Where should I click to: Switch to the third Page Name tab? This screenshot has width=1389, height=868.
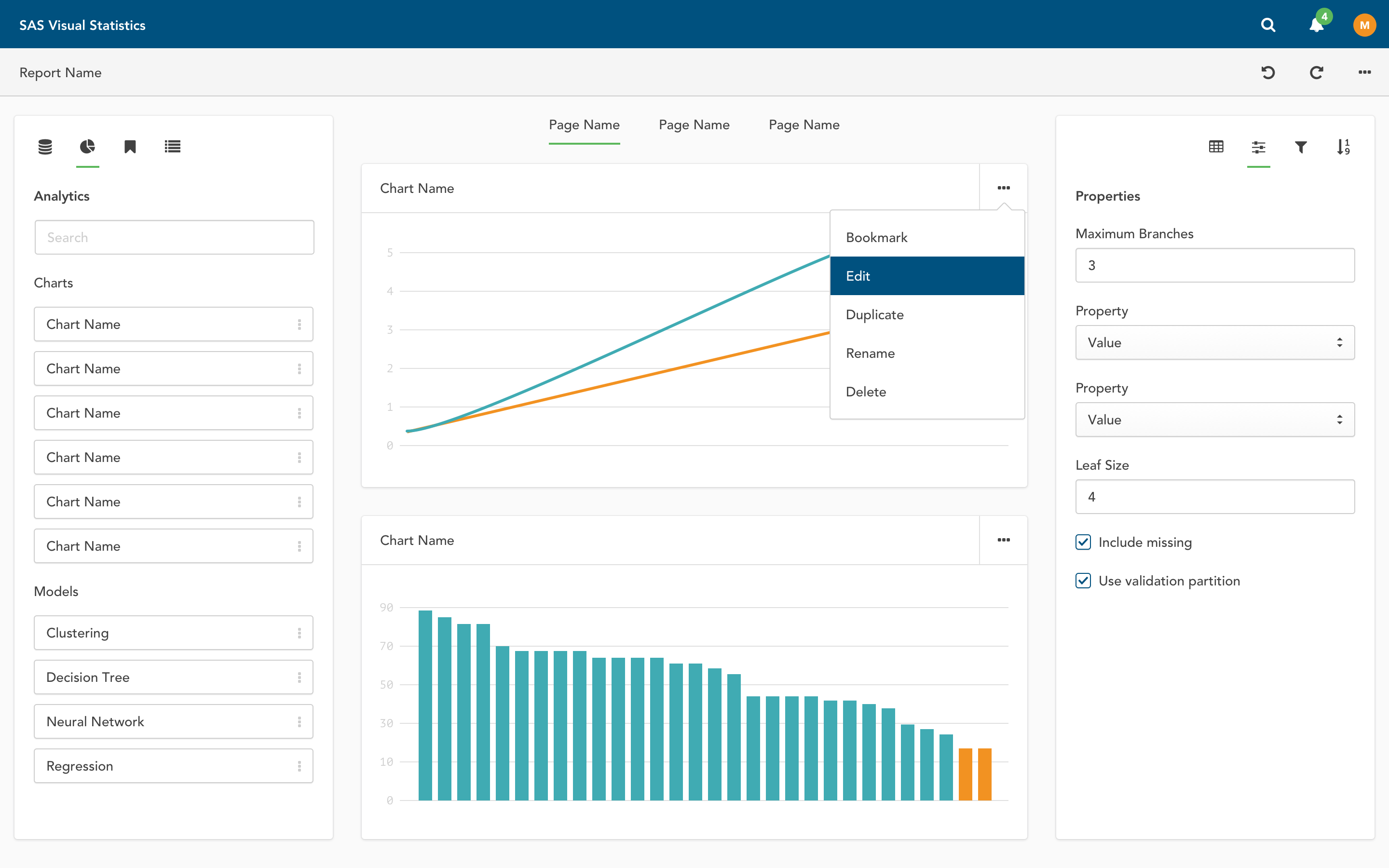[803, 124]
